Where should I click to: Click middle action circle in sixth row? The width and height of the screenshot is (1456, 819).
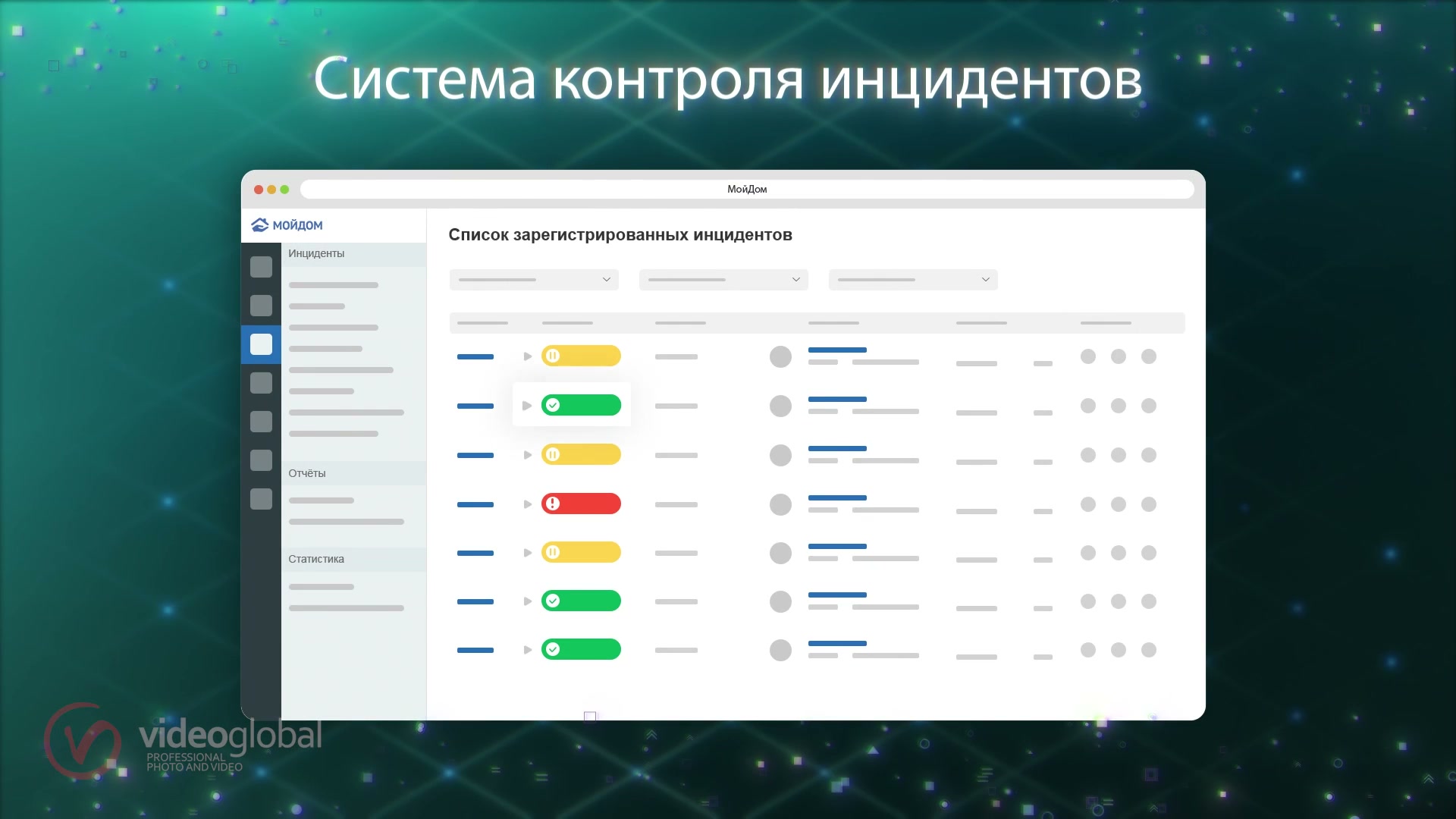point(1119,601)
